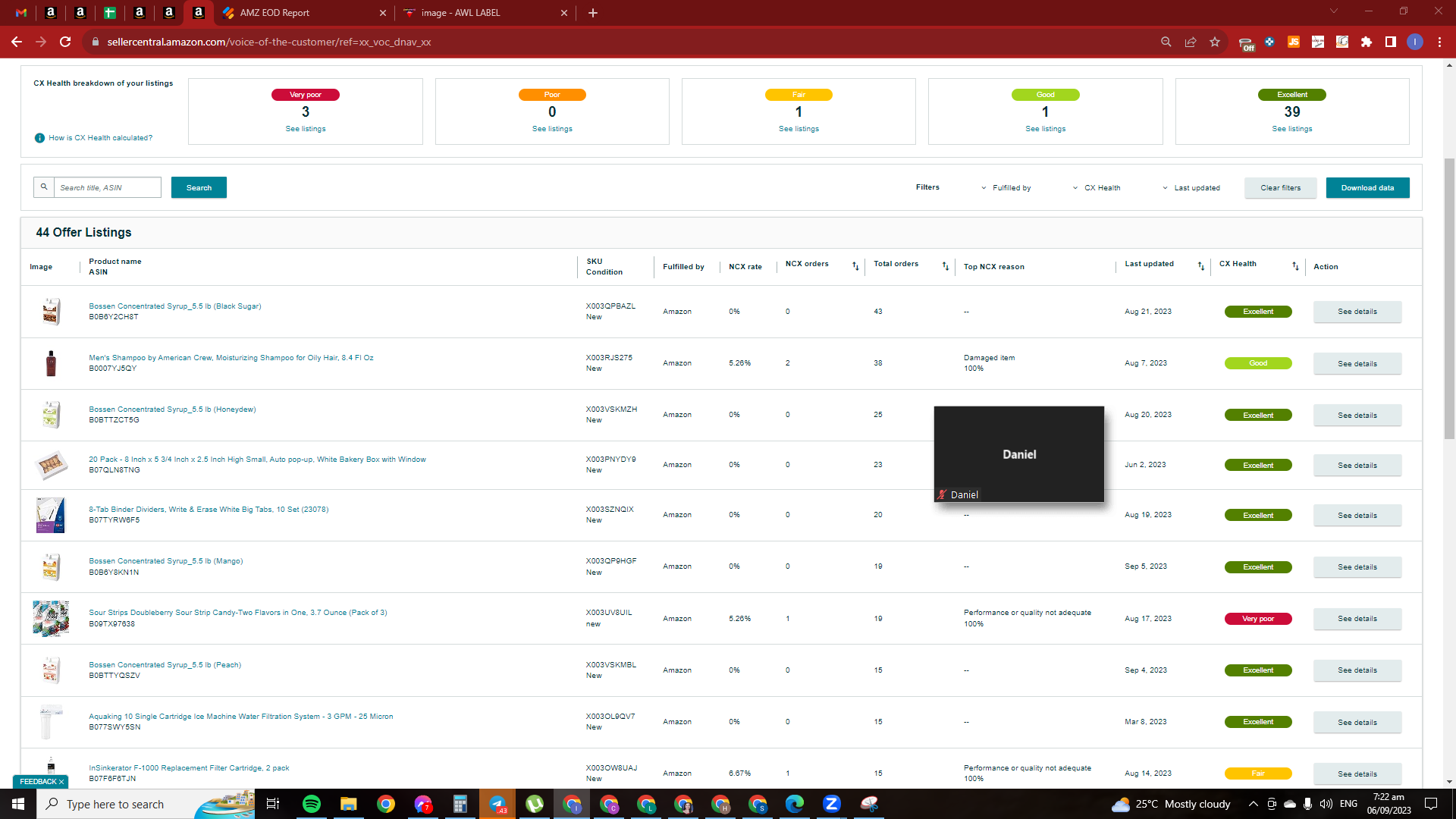Sort by CX Health column
Screen dimensions: 1456x819
pyautogui.click(x=1295, y=266)
